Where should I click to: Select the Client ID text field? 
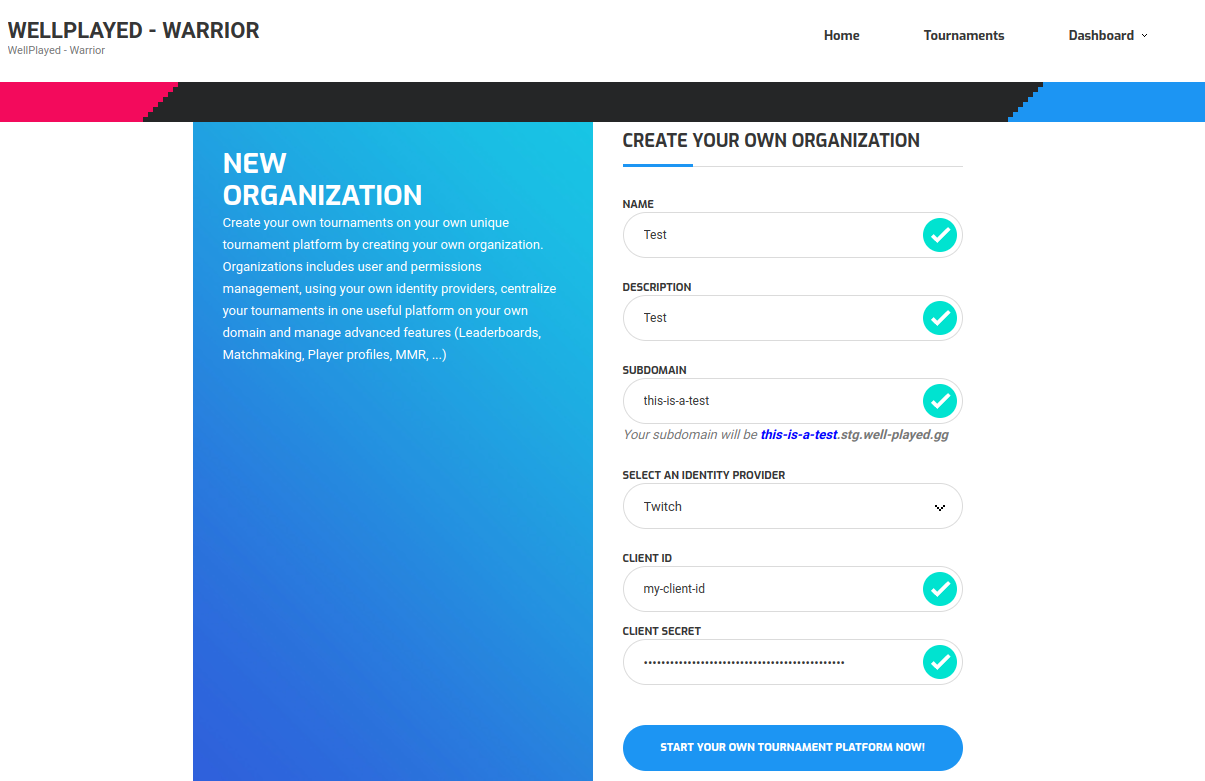770,589
